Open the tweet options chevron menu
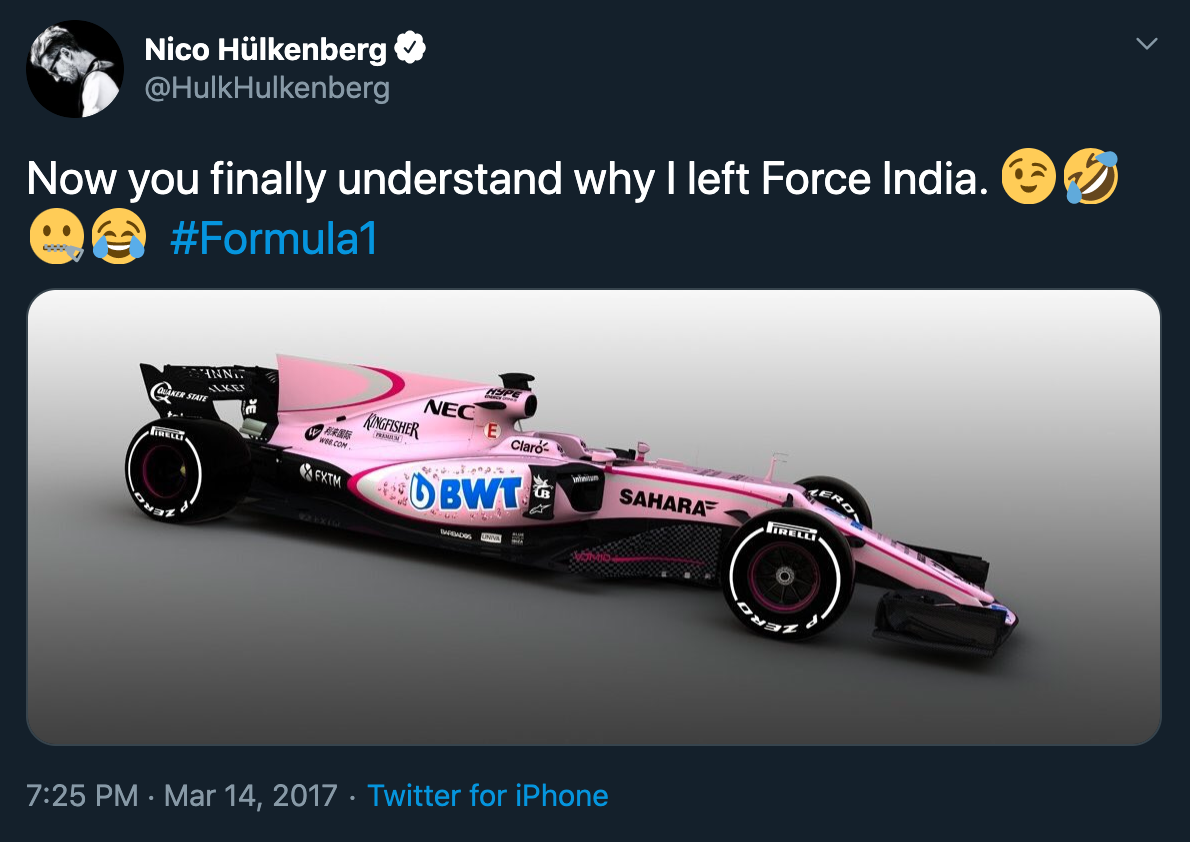Screen dimensions: 1190x842 click(1147, 44)
